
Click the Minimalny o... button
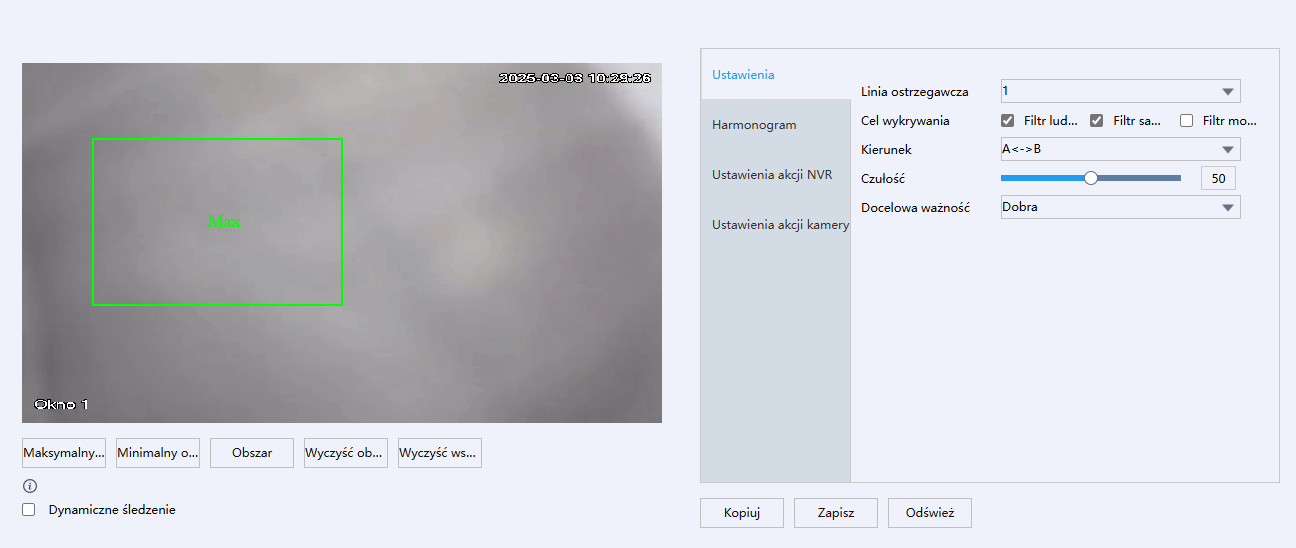pyautogui.click(x=158, y=453)
